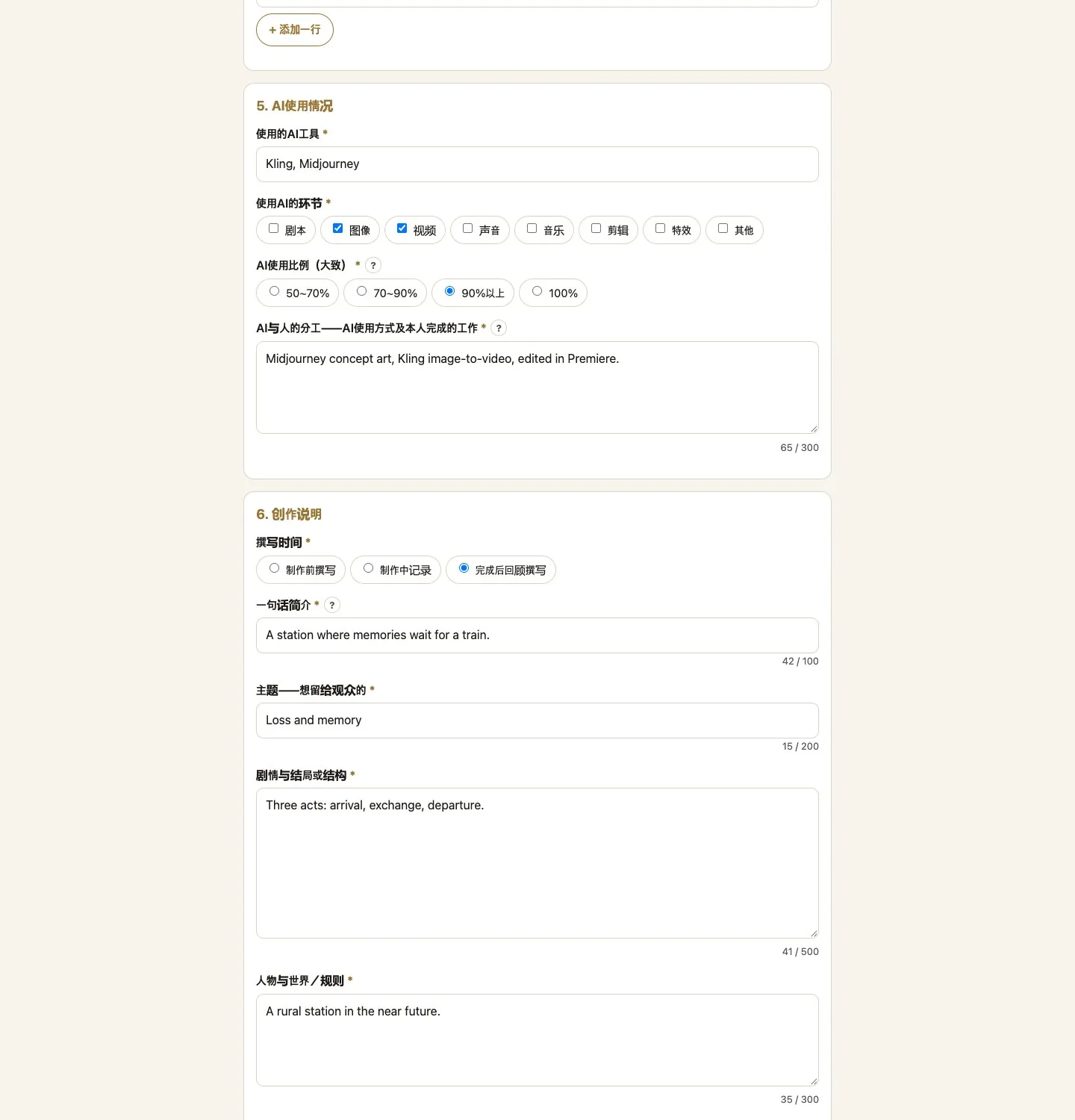Viewport: 1075px width, 1120px height.
Task: Click the 5. AI使用情况 section heading
Action: click(295, 106)
